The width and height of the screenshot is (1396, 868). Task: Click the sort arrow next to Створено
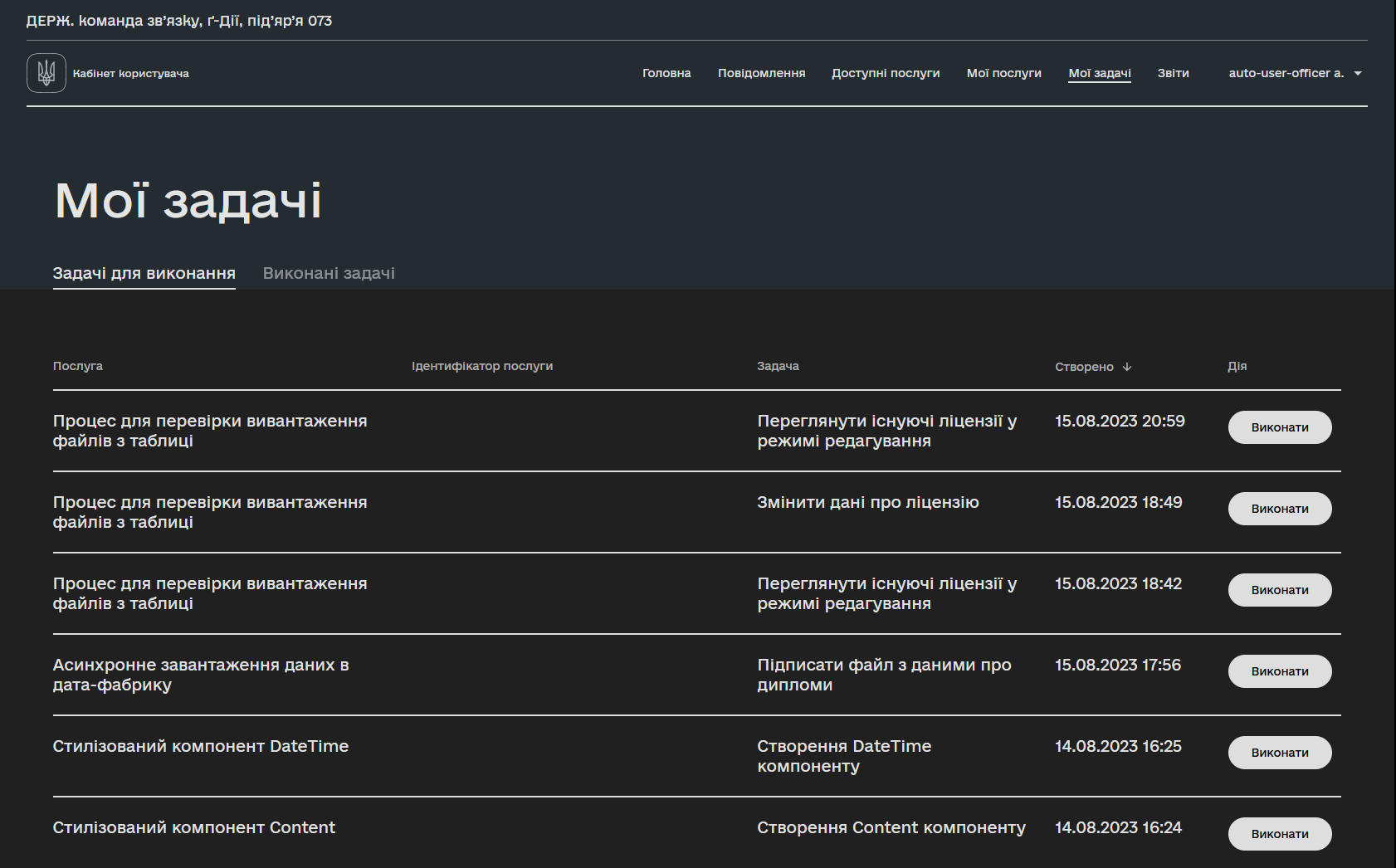point(1126,367)
